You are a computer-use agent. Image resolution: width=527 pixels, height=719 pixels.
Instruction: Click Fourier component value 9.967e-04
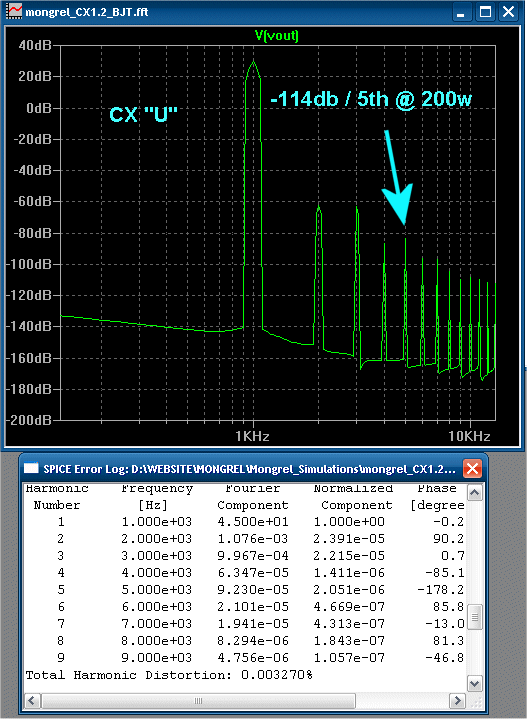253,556
